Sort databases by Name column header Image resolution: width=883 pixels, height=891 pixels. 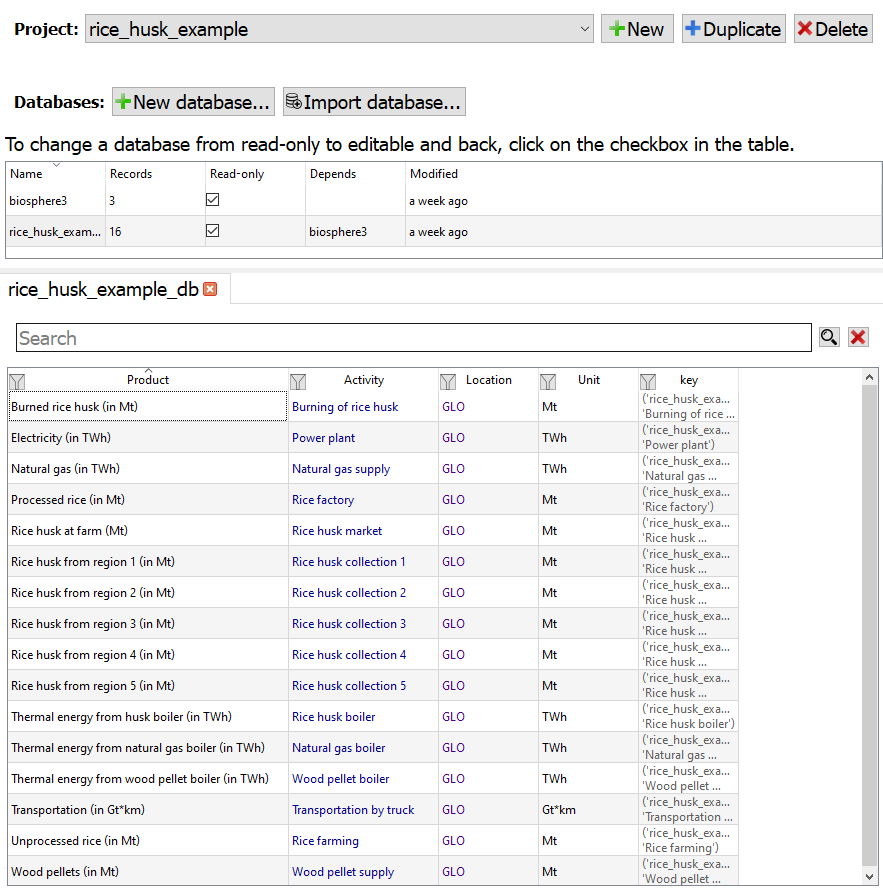26,174
